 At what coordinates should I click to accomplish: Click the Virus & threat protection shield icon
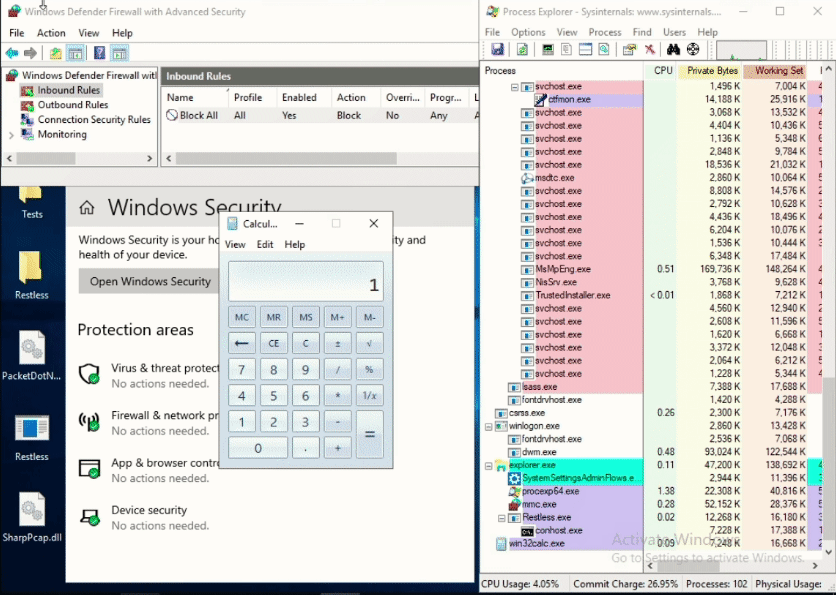point(89,374)
